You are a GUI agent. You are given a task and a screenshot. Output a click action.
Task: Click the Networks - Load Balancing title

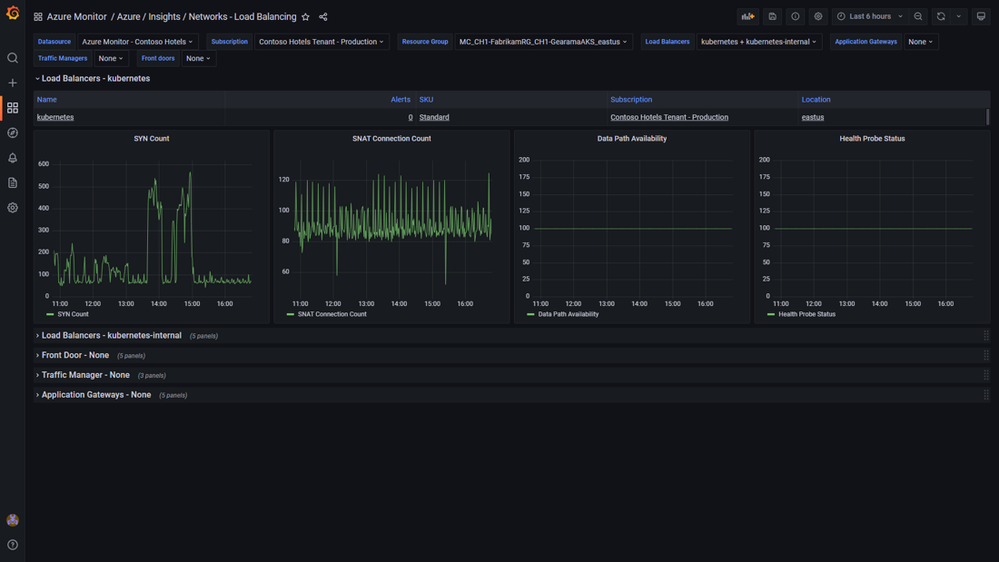point(242,17)
